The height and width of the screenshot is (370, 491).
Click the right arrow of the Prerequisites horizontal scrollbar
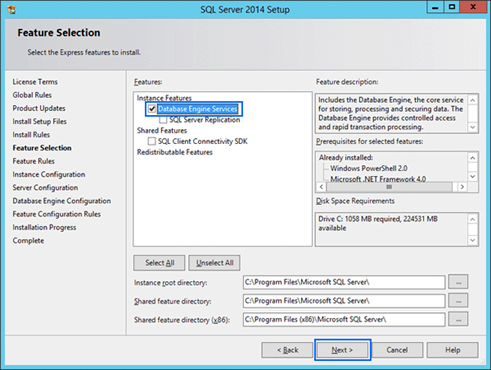pos(462,187)
